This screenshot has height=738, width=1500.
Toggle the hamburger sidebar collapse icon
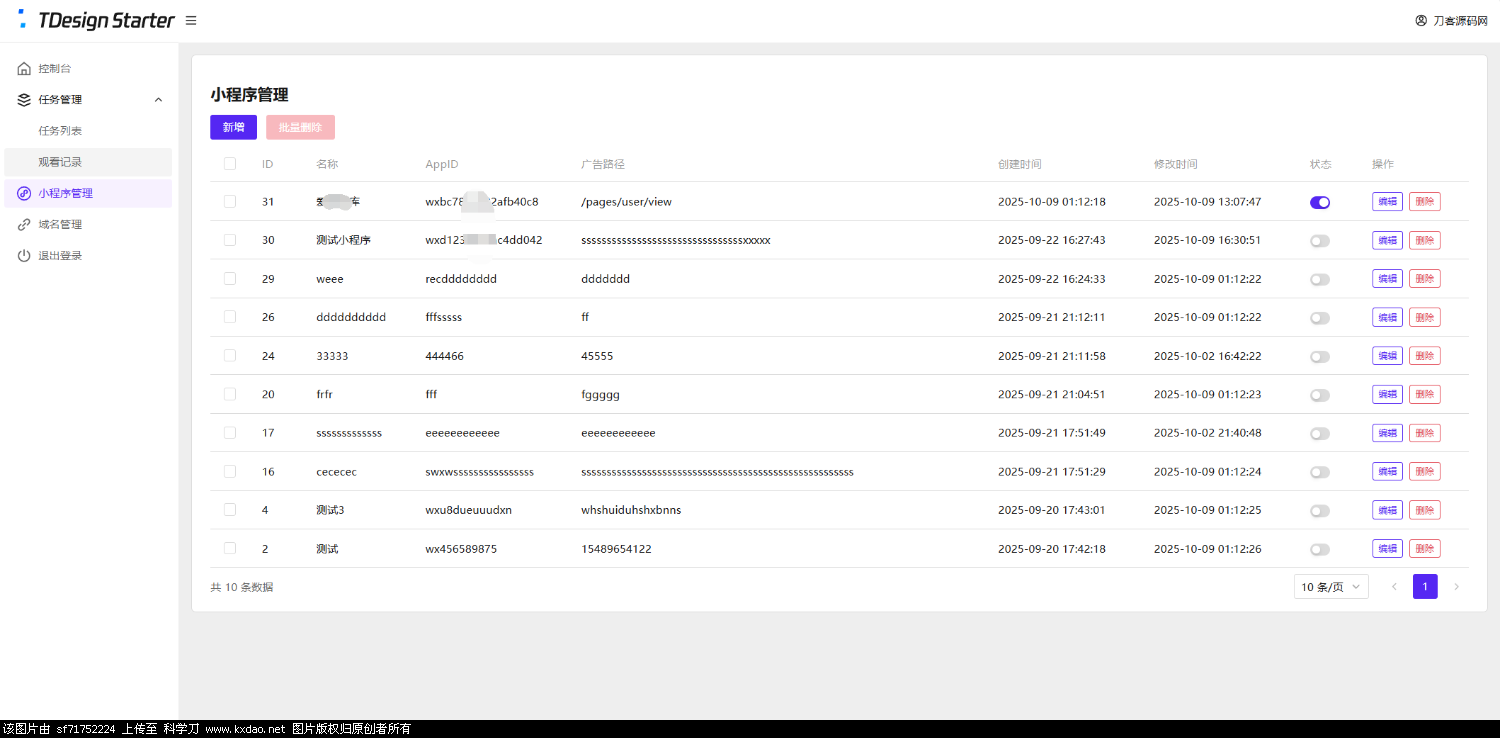[x=191, y=20]
